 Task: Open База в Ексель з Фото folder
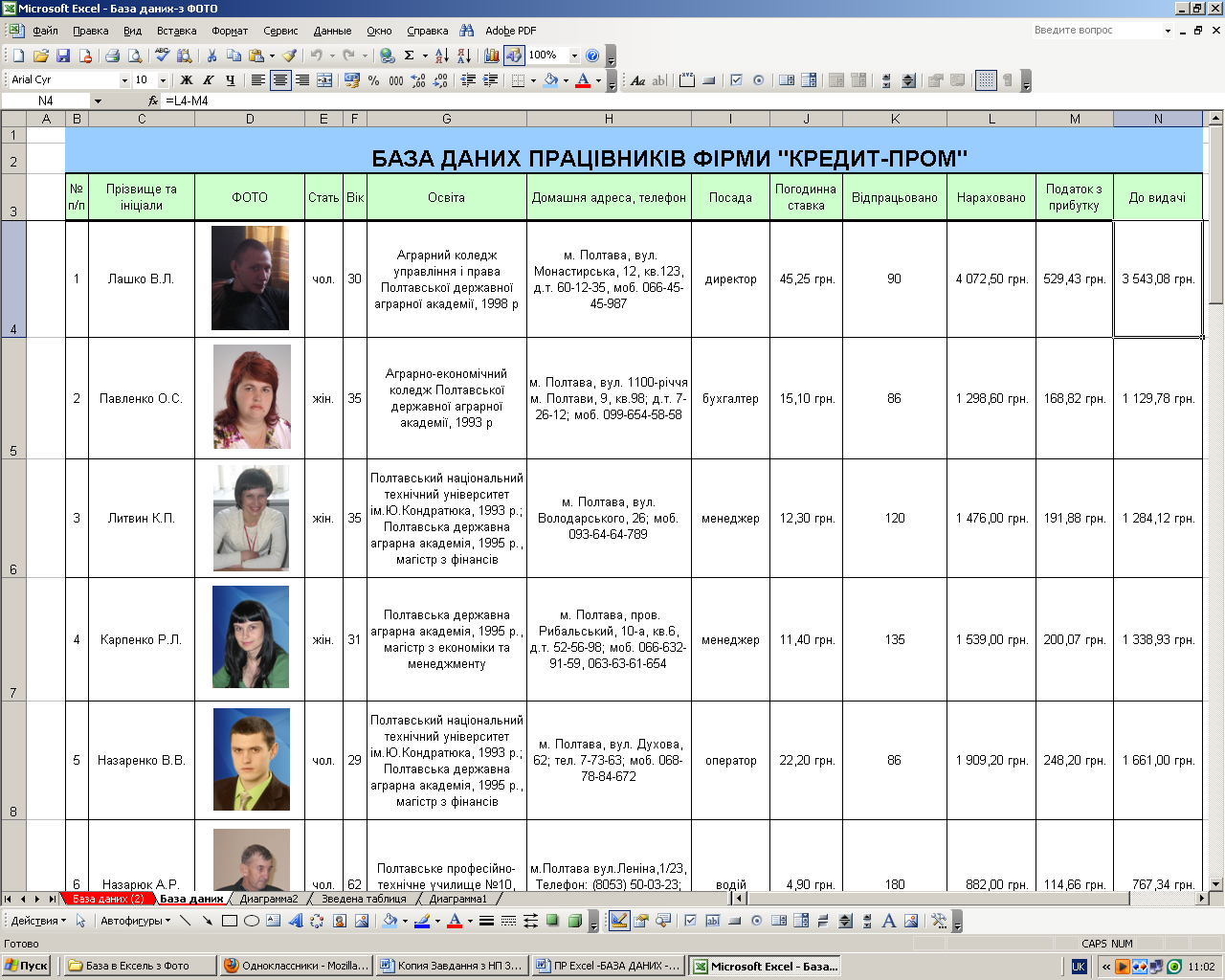coord(139,966)
